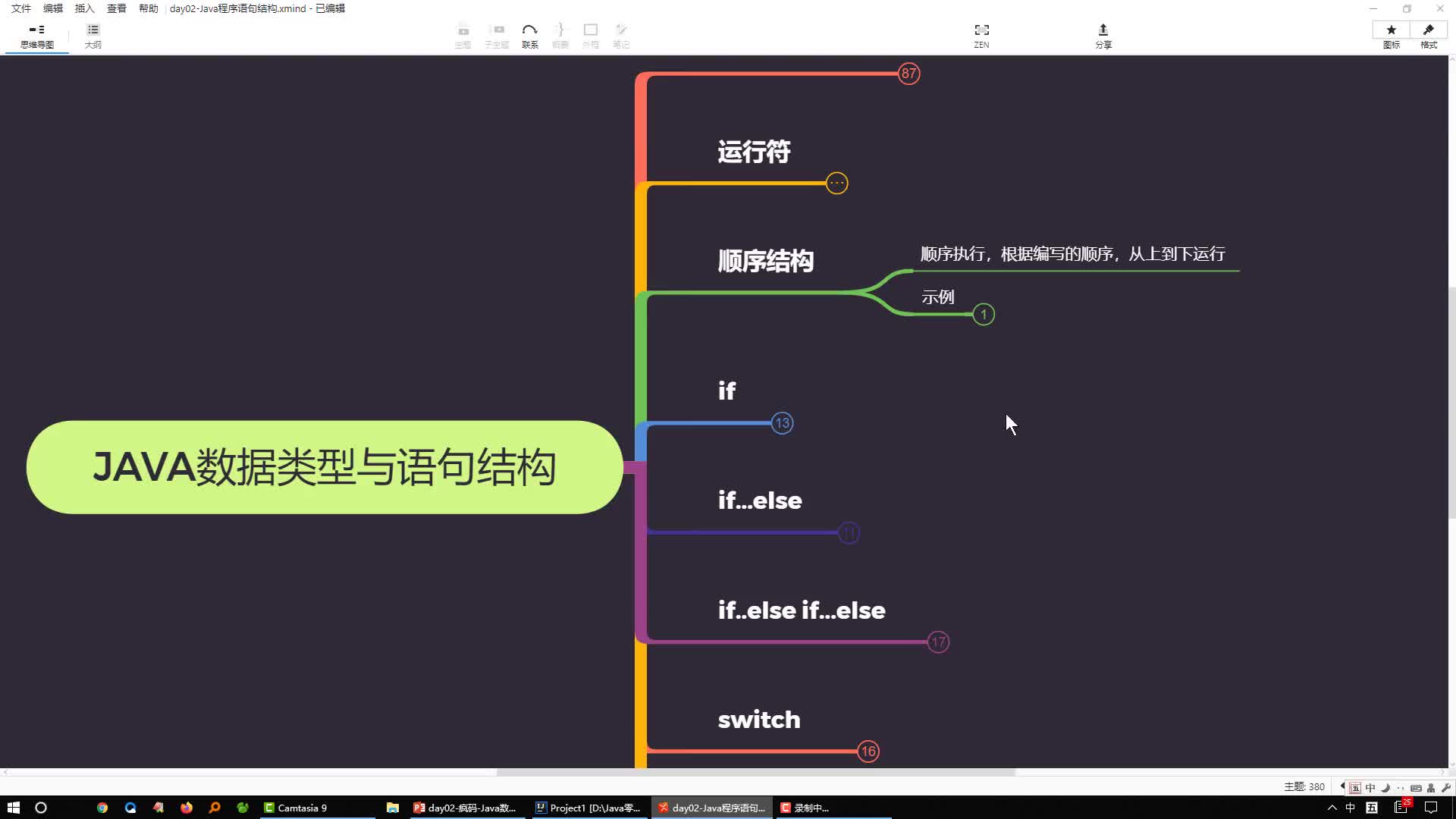Image resolution: width=1456 pixels, height=819 pixels.
Task: Switch to the 大纲 outline view
Action: pyautogui.click(x=93, y=36)
